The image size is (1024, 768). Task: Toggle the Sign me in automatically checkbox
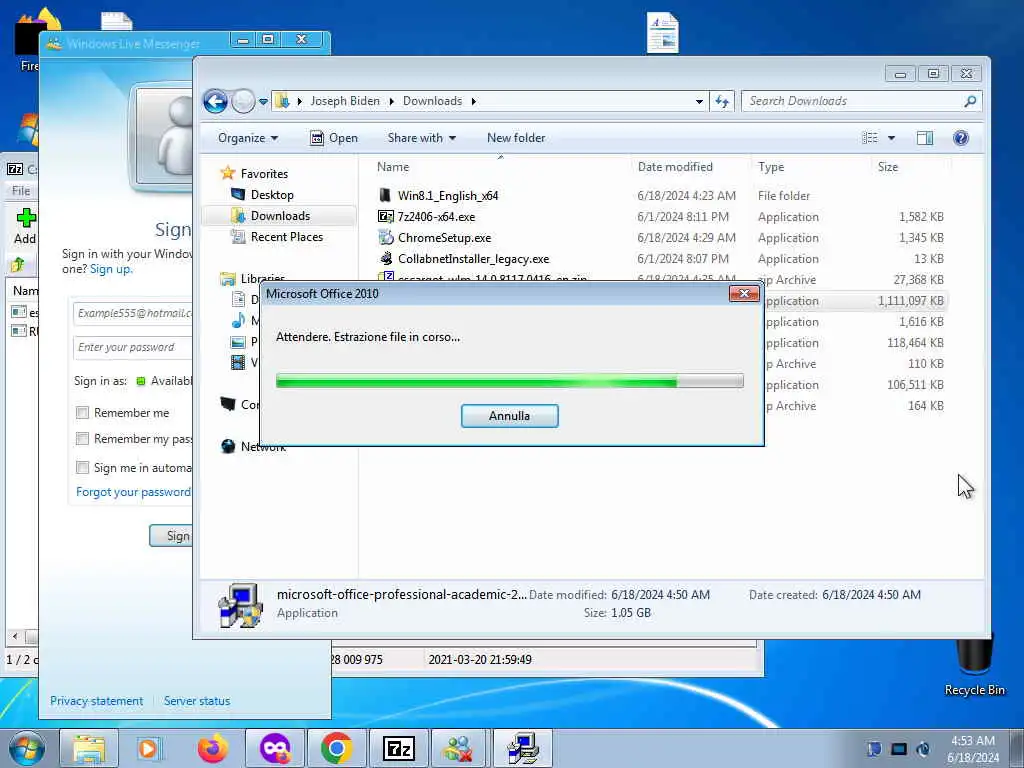pyautogui.click(x=82, y=468)
